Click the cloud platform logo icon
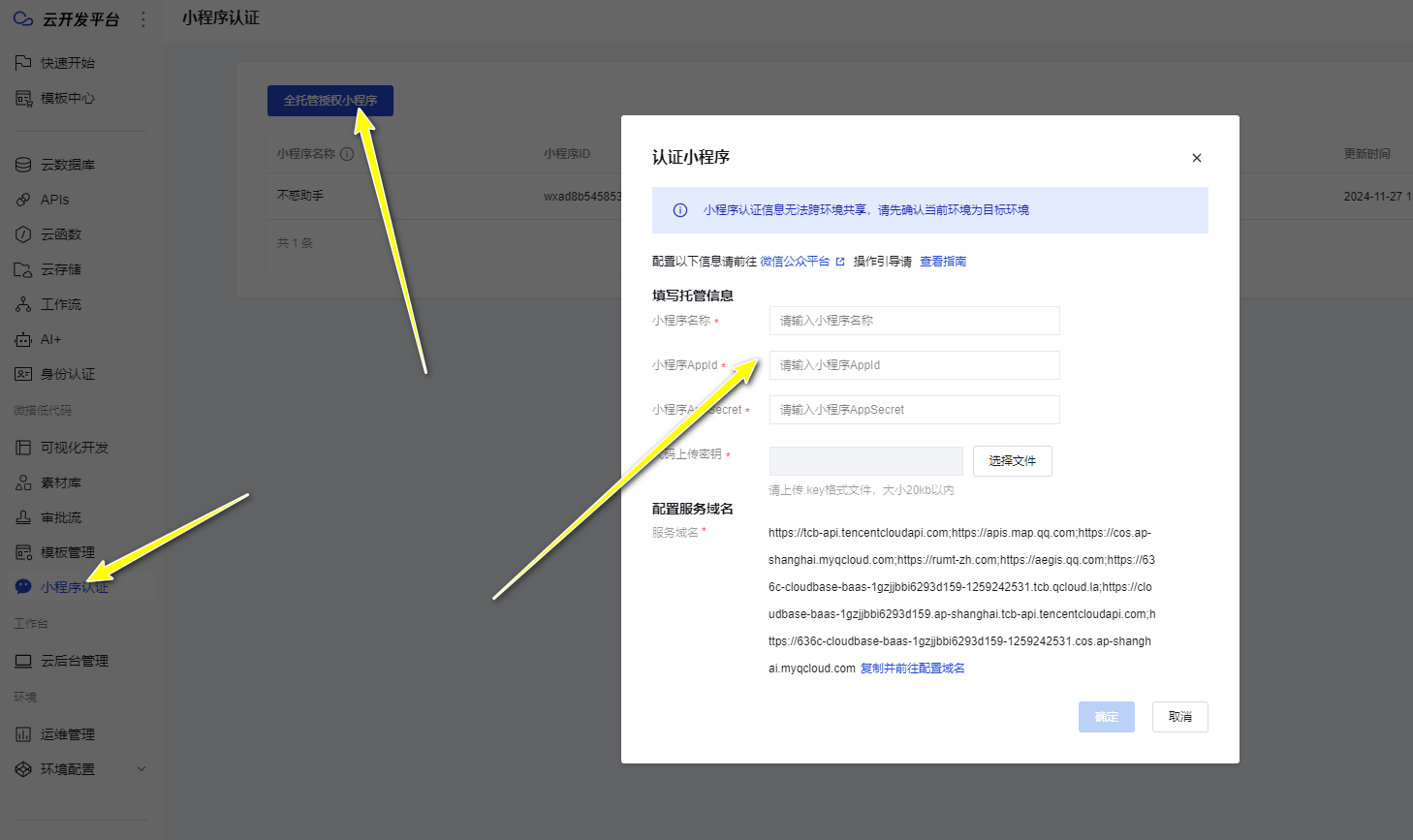 pos(22,18)
